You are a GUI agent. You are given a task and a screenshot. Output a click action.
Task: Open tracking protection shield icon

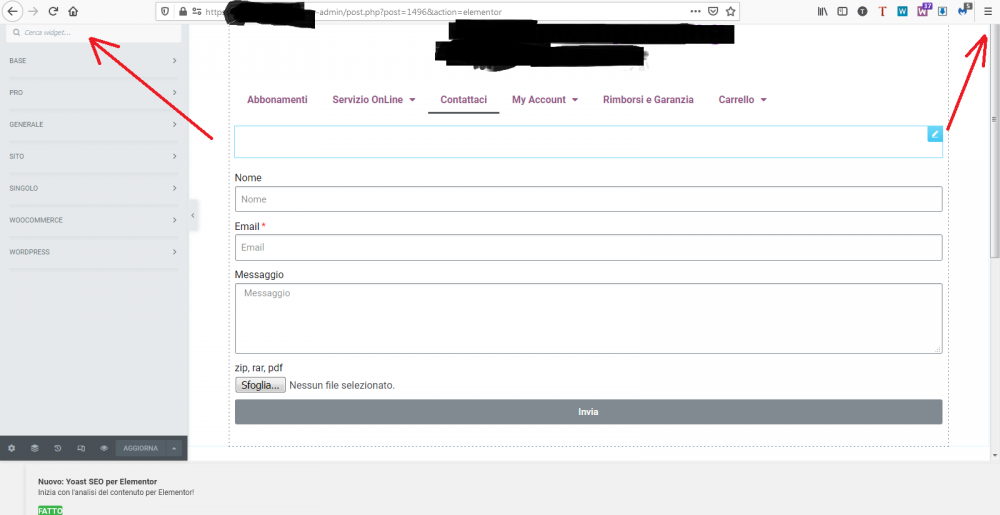(x=165, y=11)
